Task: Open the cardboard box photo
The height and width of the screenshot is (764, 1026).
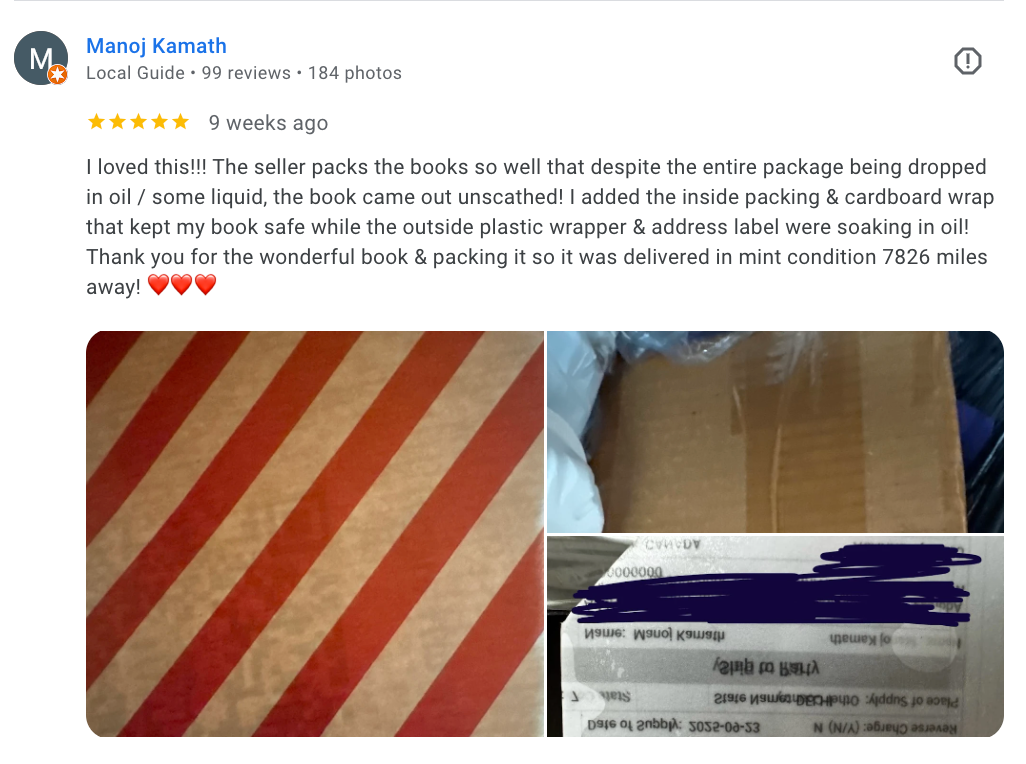Action: [x=775, y=432]
